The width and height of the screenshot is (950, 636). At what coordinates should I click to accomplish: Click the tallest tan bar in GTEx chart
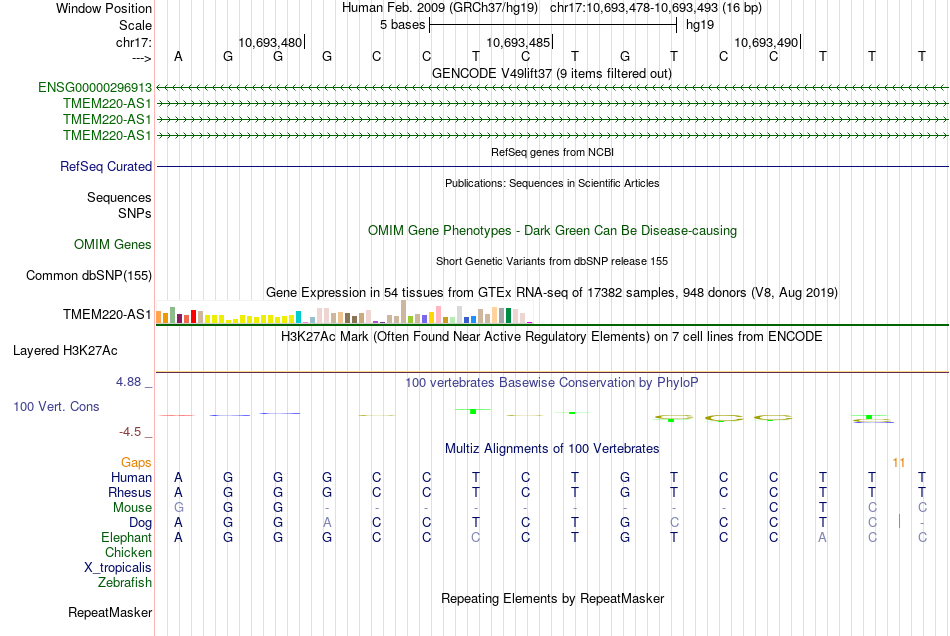coord(404,312)
